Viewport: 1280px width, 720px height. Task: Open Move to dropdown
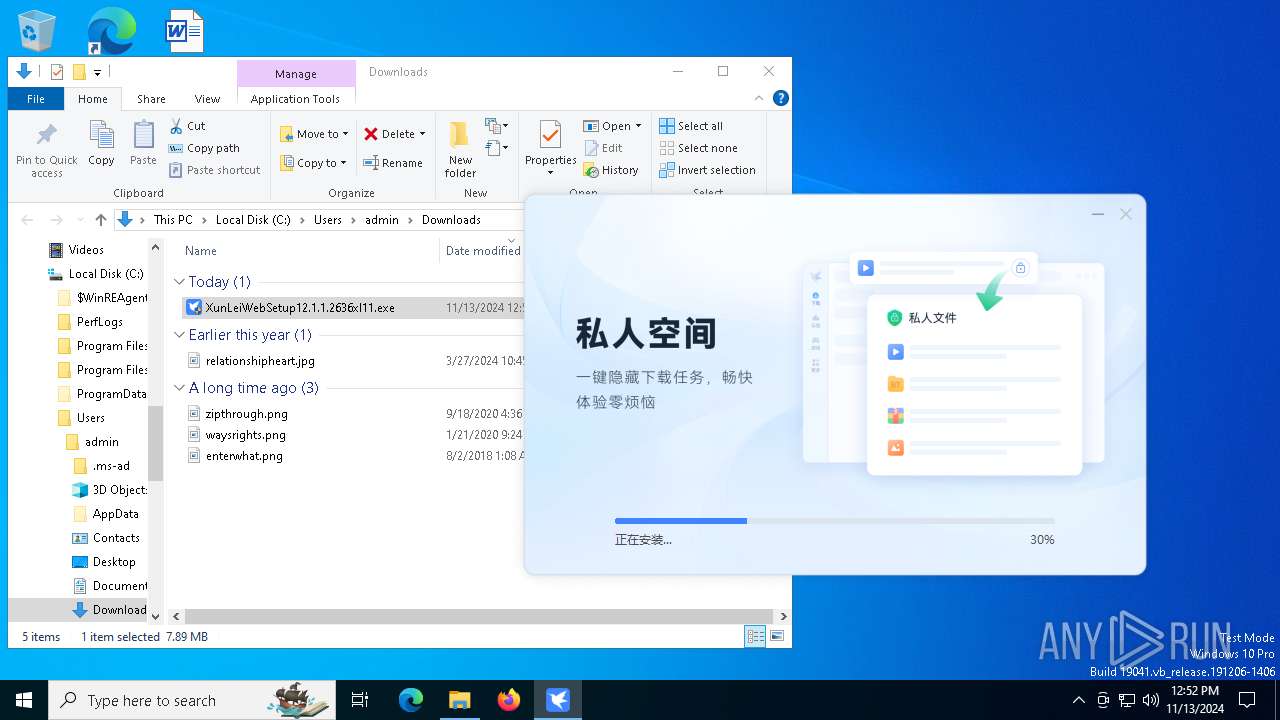[315, 134]
